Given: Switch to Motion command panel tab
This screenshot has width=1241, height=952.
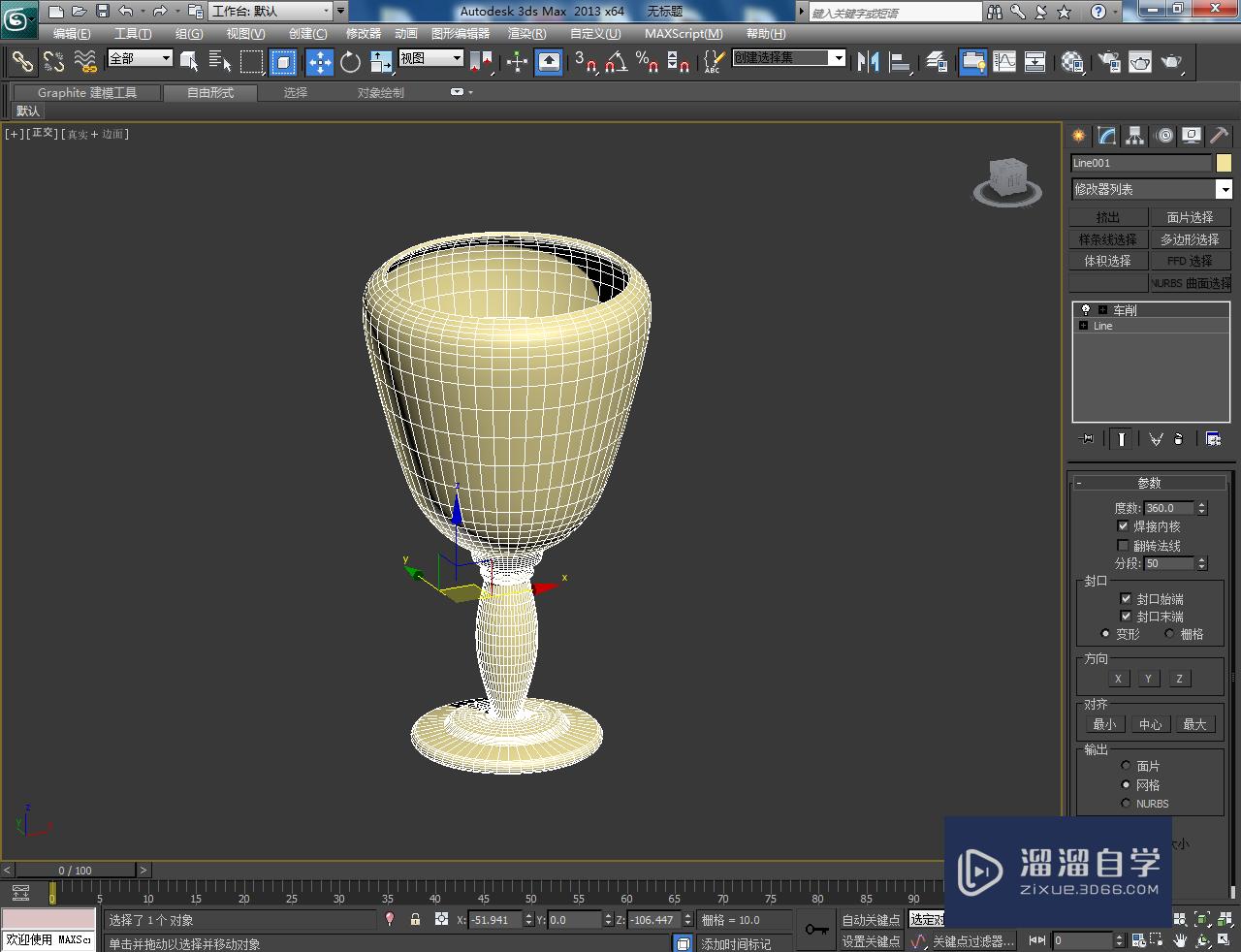Looking at the screenshot, I should click(1164, 136).
